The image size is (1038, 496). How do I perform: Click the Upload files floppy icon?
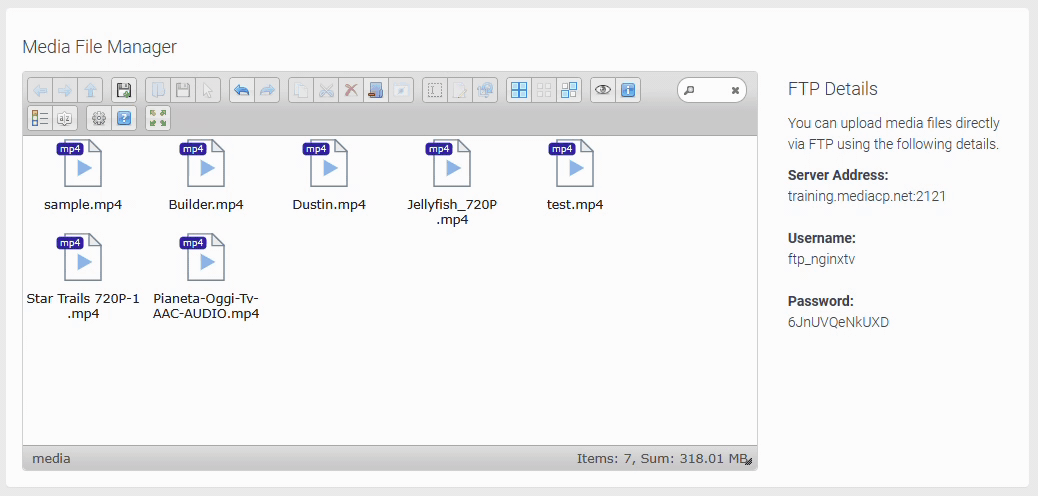coord(124,90)
